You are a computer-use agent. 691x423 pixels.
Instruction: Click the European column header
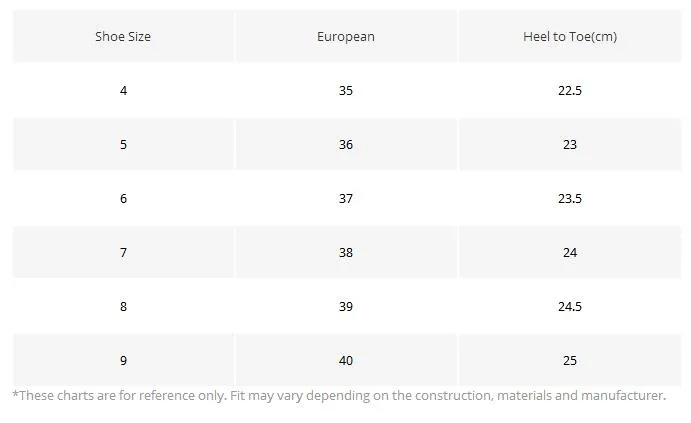coord(346,36)
